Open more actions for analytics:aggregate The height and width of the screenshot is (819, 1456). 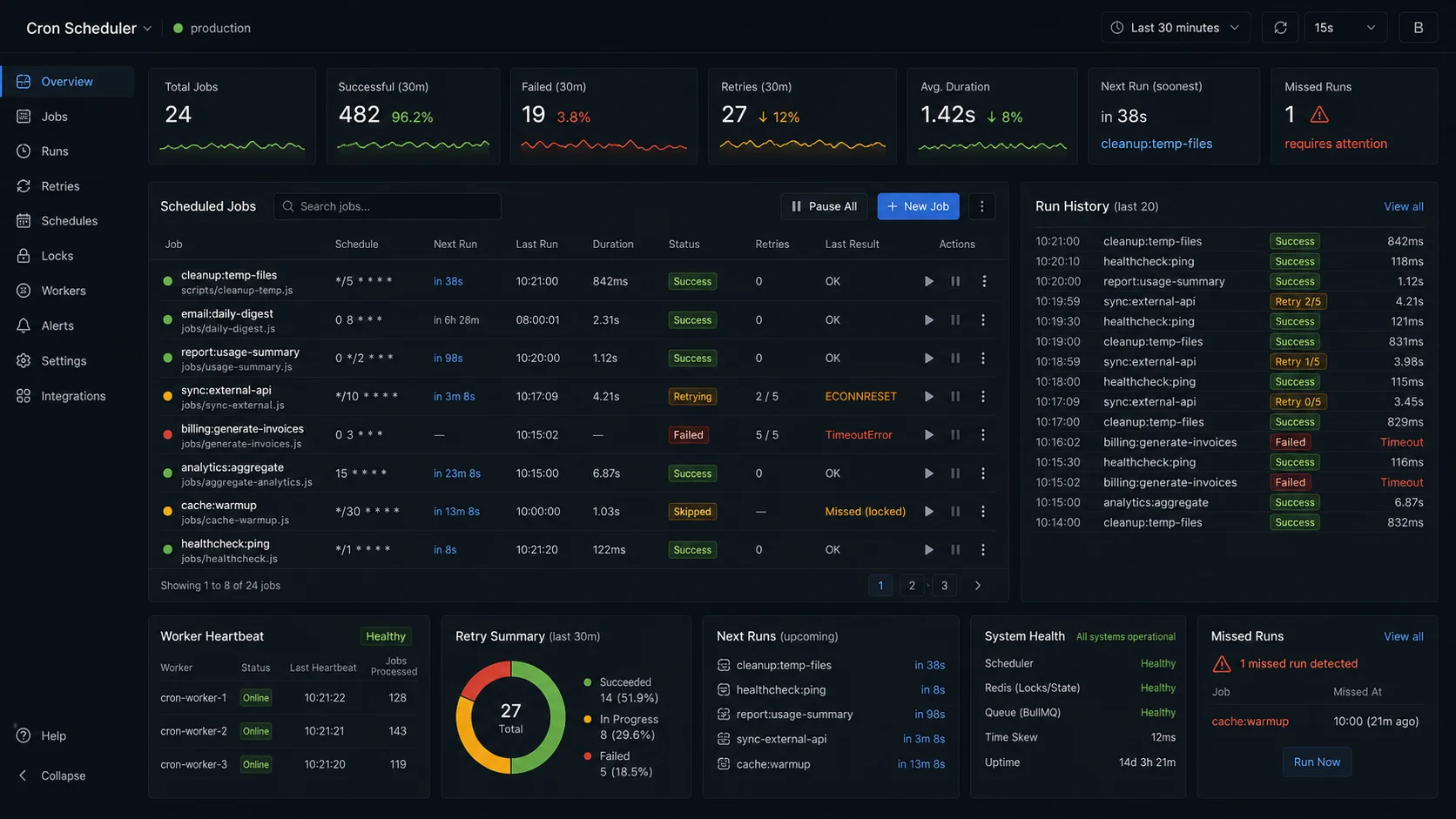983,473
